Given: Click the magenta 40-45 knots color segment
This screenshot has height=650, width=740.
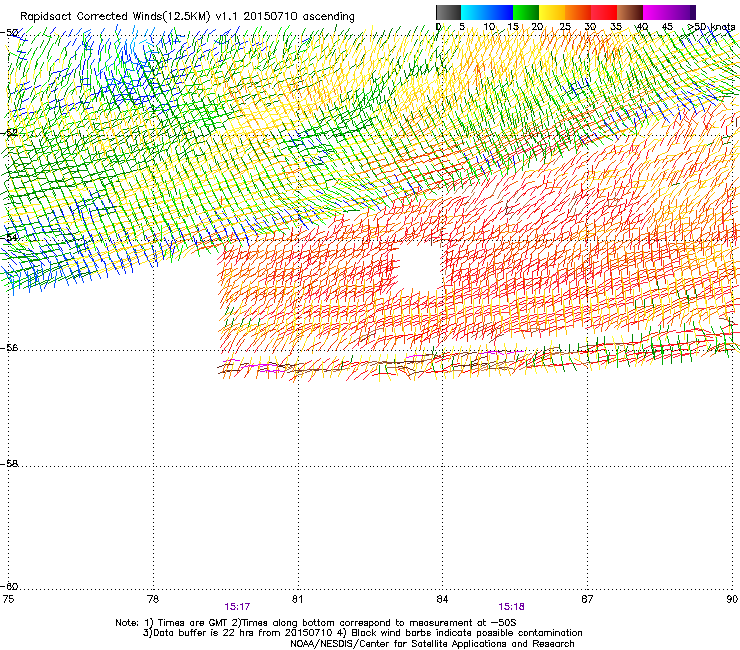Looking at the screenshot, I should pyautogui.click(x=656, y=12).
